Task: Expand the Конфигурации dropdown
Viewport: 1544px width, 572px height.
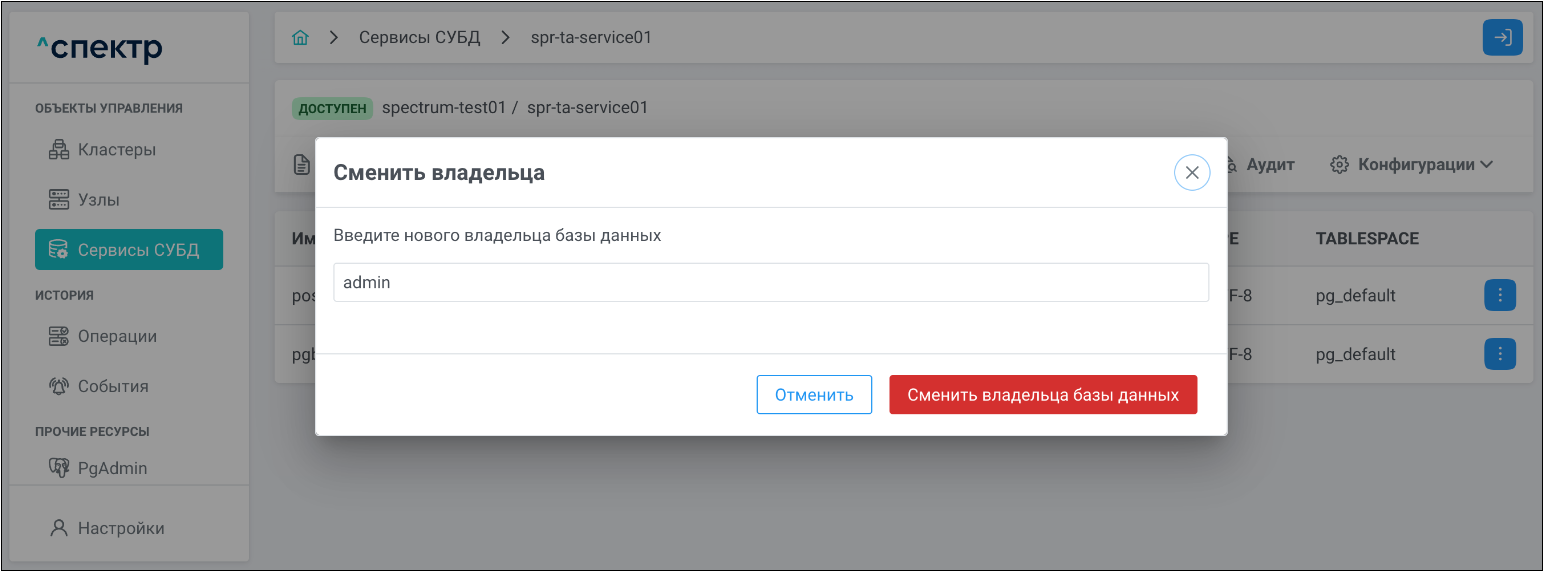Action: (x=1412, y=164)
